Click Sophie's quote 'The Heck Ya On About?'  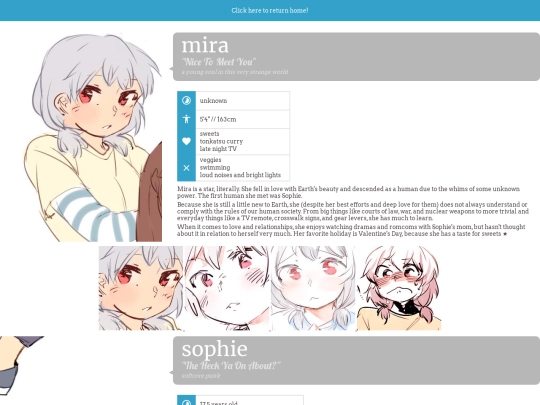point(231,365)
